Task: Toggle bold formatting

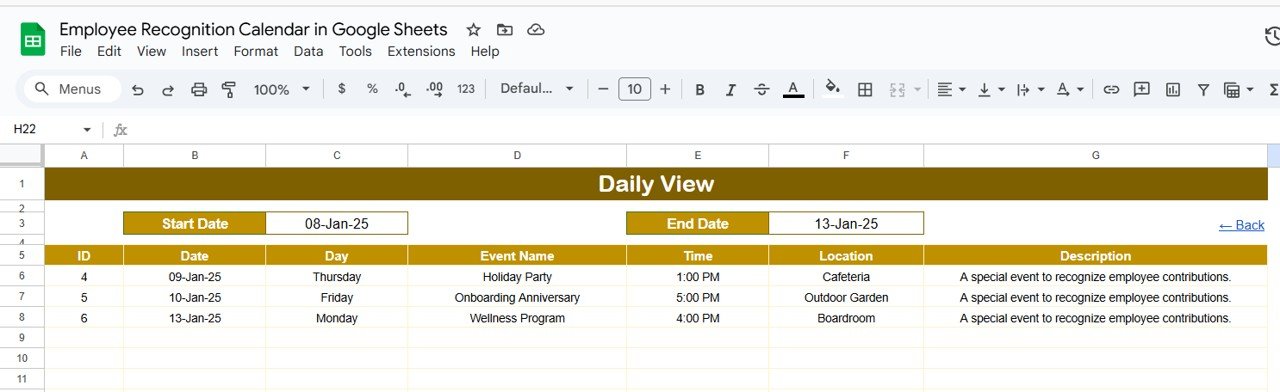Action: tap(700, 89)
